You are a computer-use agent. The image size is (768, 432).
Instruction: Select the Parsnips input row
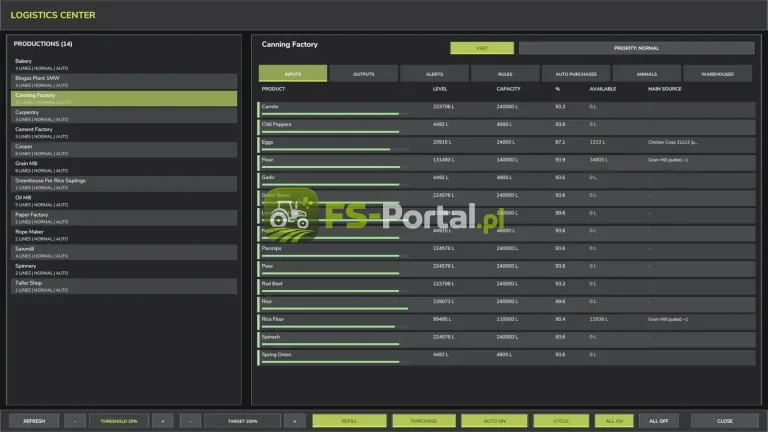506,251
